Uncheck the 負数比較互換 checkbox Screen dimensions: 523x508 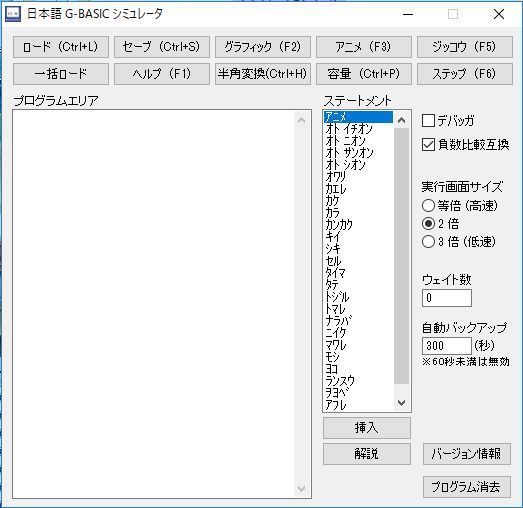pos(428,145)
